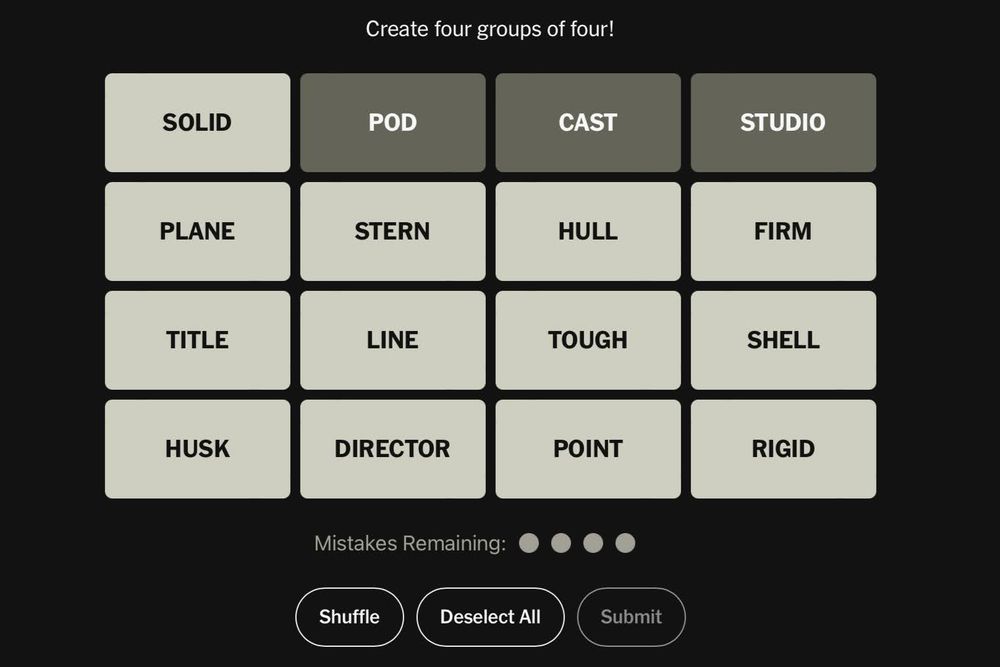
Task: Select the TOUGH word tile
Action: 588,341
